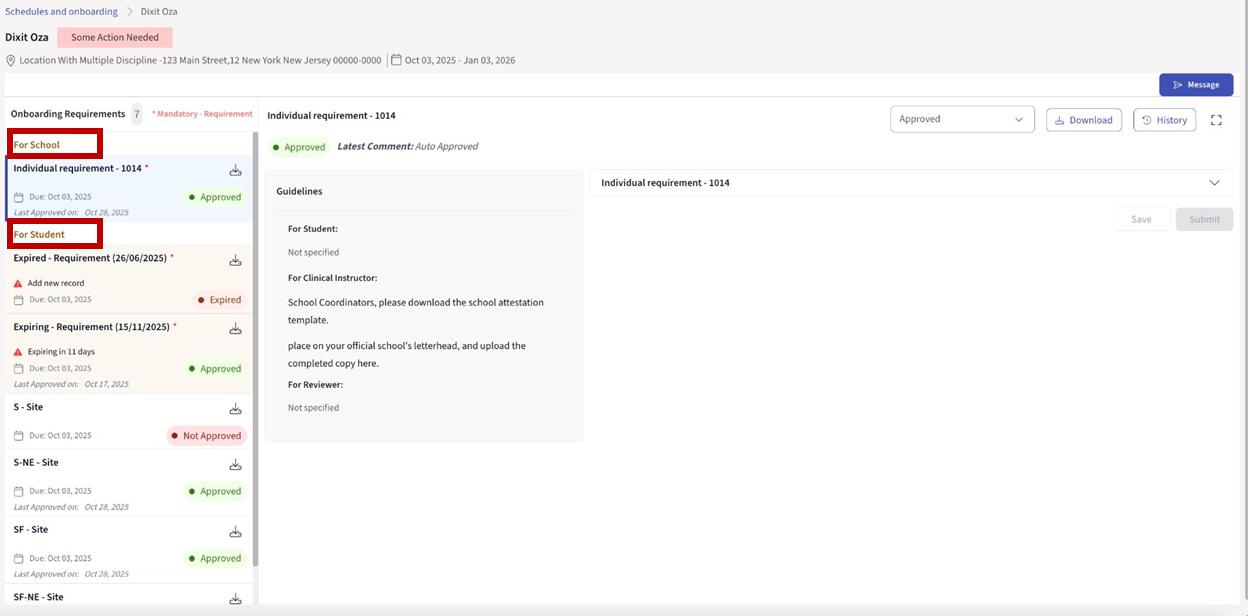Click download icon beside S - Site
This screenshot has height=616, width=1248.
235,409
